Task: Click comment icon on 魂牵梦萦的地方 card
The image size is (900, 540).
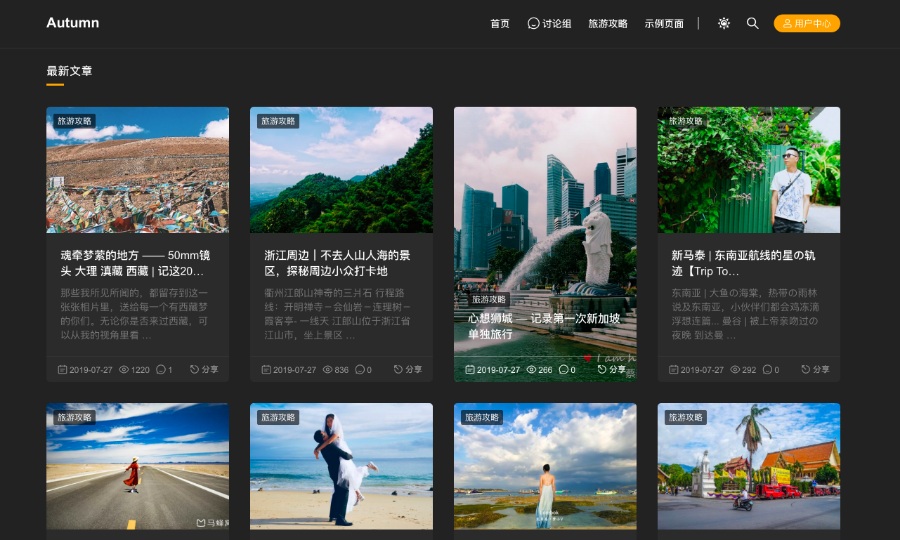Action: (x=162, y=369)
